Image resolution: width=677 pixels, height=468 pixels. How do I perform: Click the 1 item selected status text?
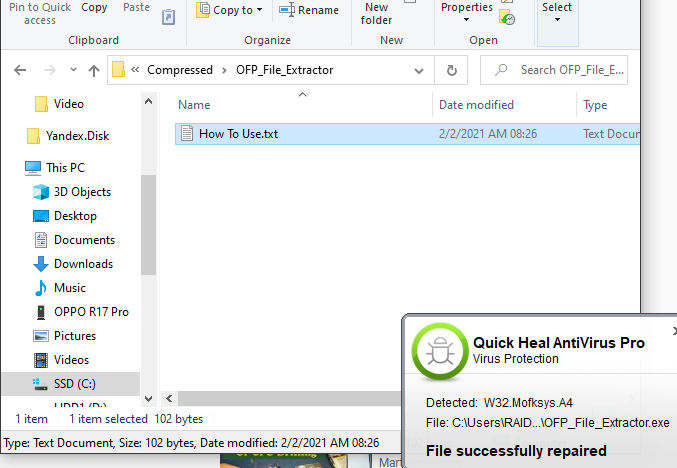(x=108, y=419)
